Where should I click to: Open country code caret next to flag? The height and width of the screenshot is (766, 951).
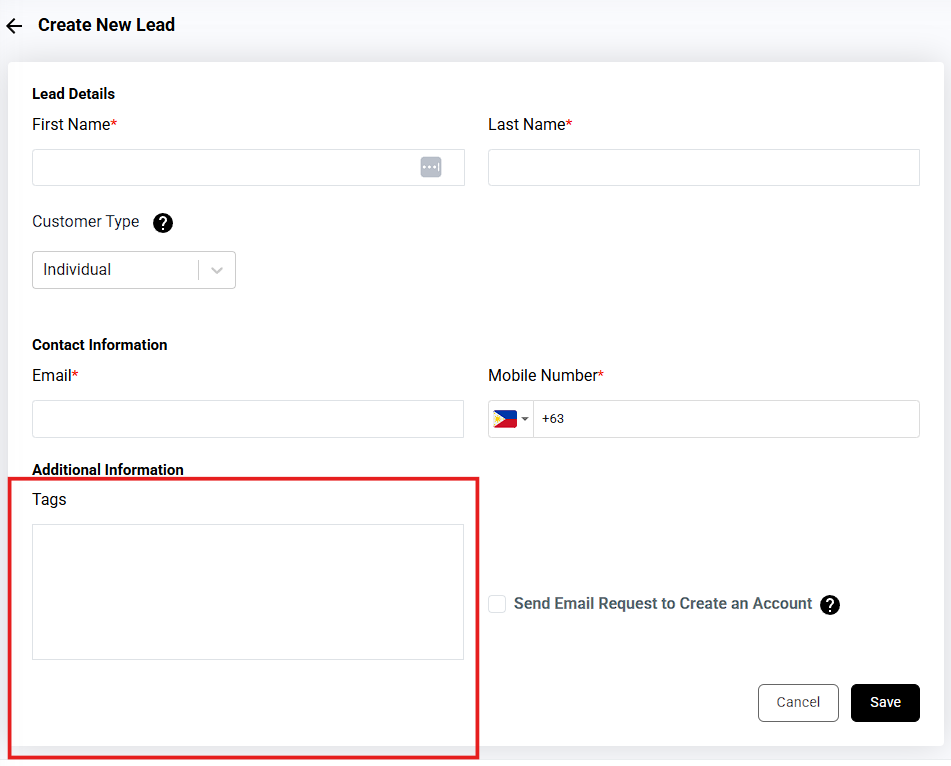pyautogui.click(x=525, y=419)
